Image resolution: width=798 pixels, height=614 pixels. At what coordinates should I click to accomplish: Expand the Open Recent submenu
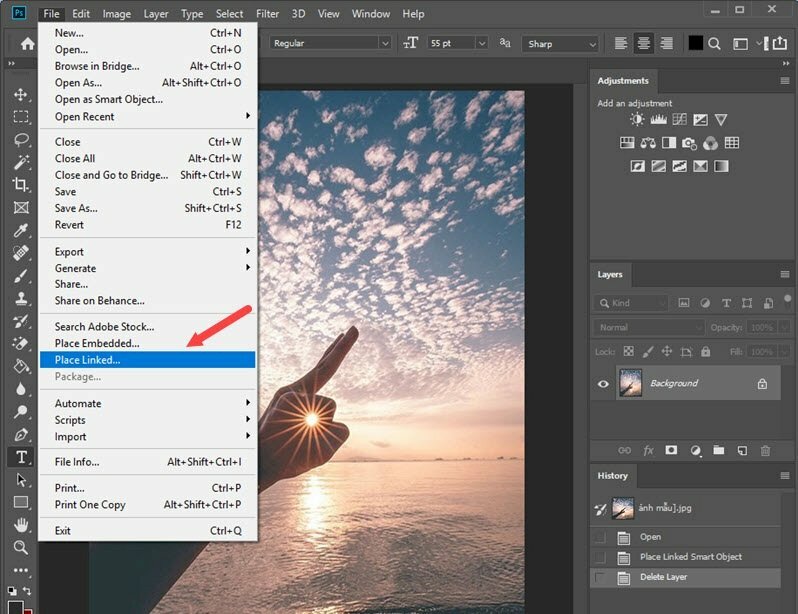148,117
